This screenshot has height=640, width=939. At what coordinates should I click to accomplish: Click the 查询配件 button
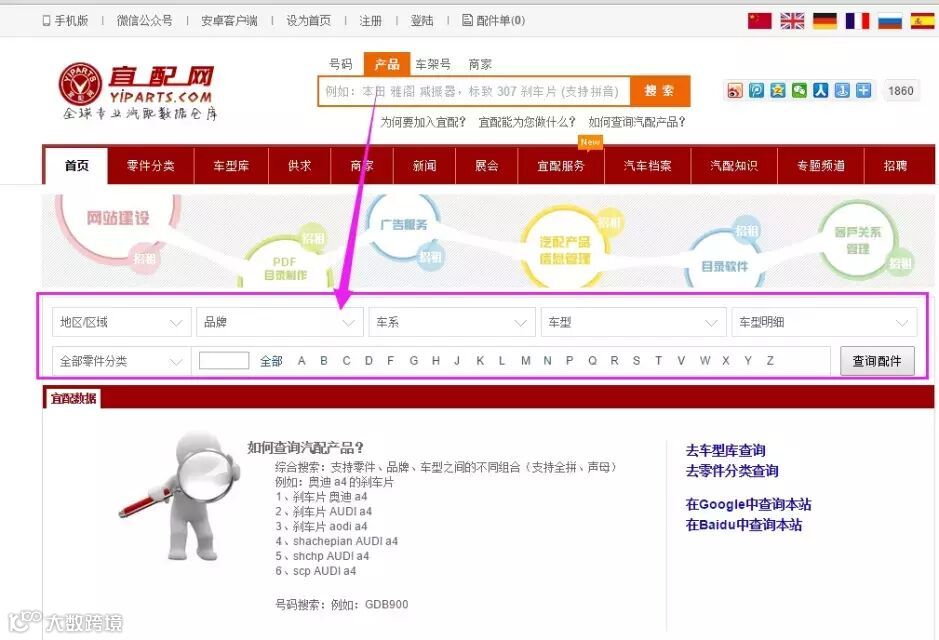pos(877,361)
